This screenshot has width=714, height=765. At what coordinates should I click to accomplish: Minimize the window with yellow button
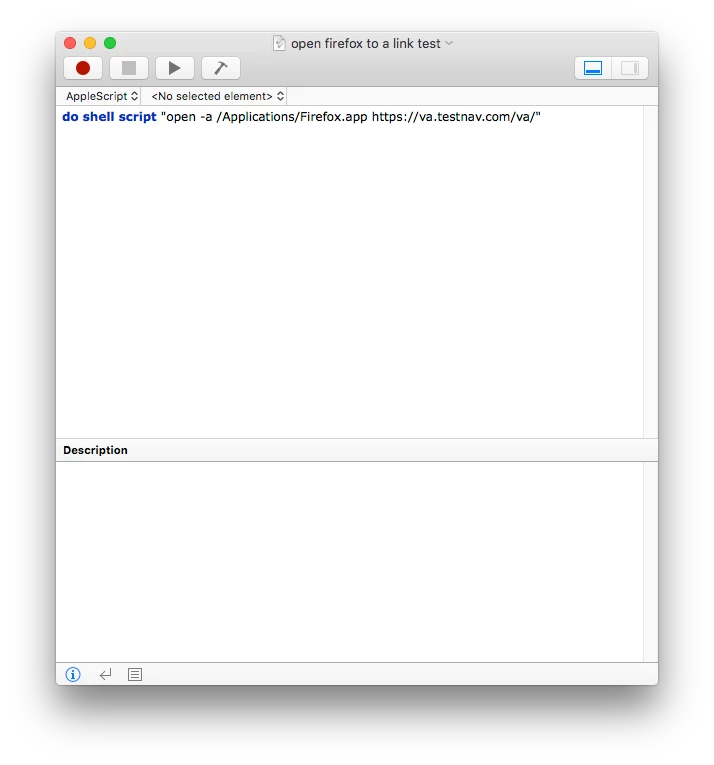(x=90, y=43)
